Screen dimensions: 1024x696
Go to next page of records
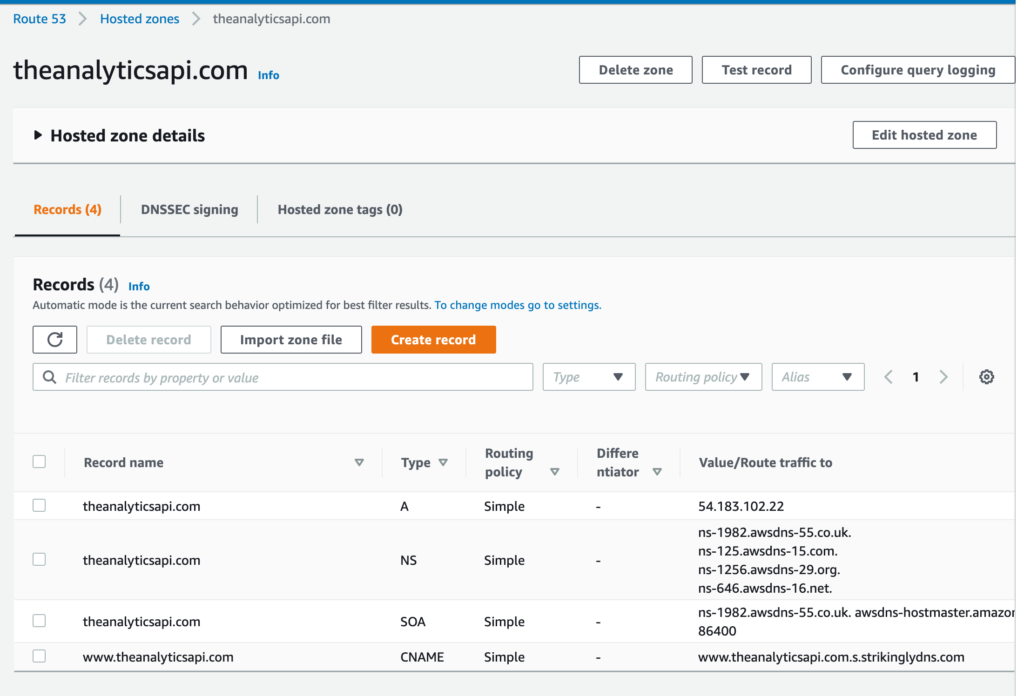click(943, 377)
